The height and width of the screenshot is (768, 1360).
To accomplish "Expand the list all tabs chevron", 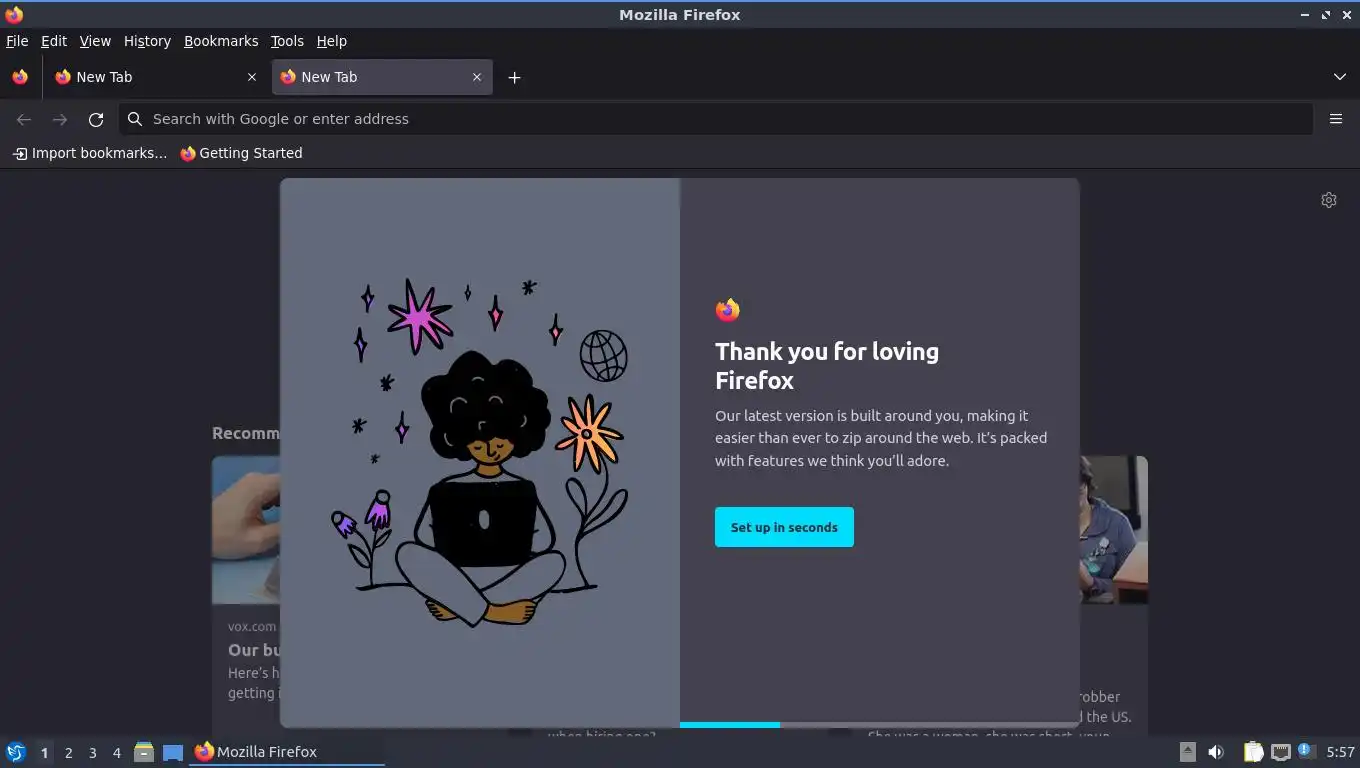I will (x=1340, y=77).
